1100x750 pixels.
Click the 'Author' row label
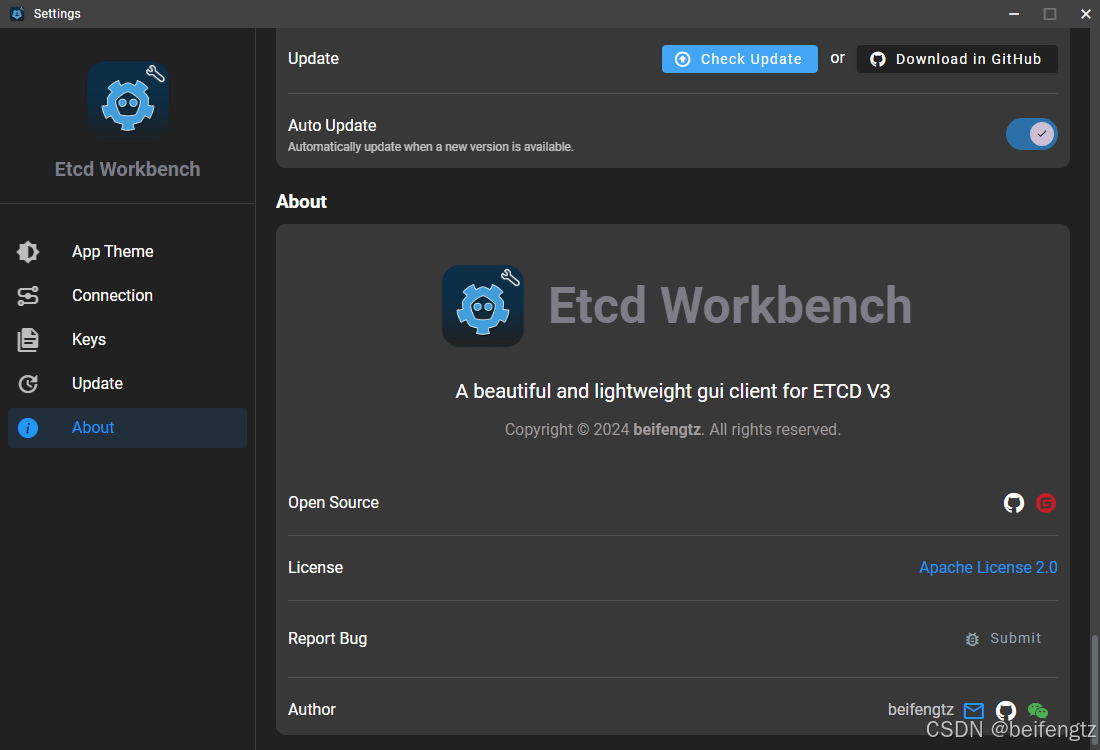312,710
